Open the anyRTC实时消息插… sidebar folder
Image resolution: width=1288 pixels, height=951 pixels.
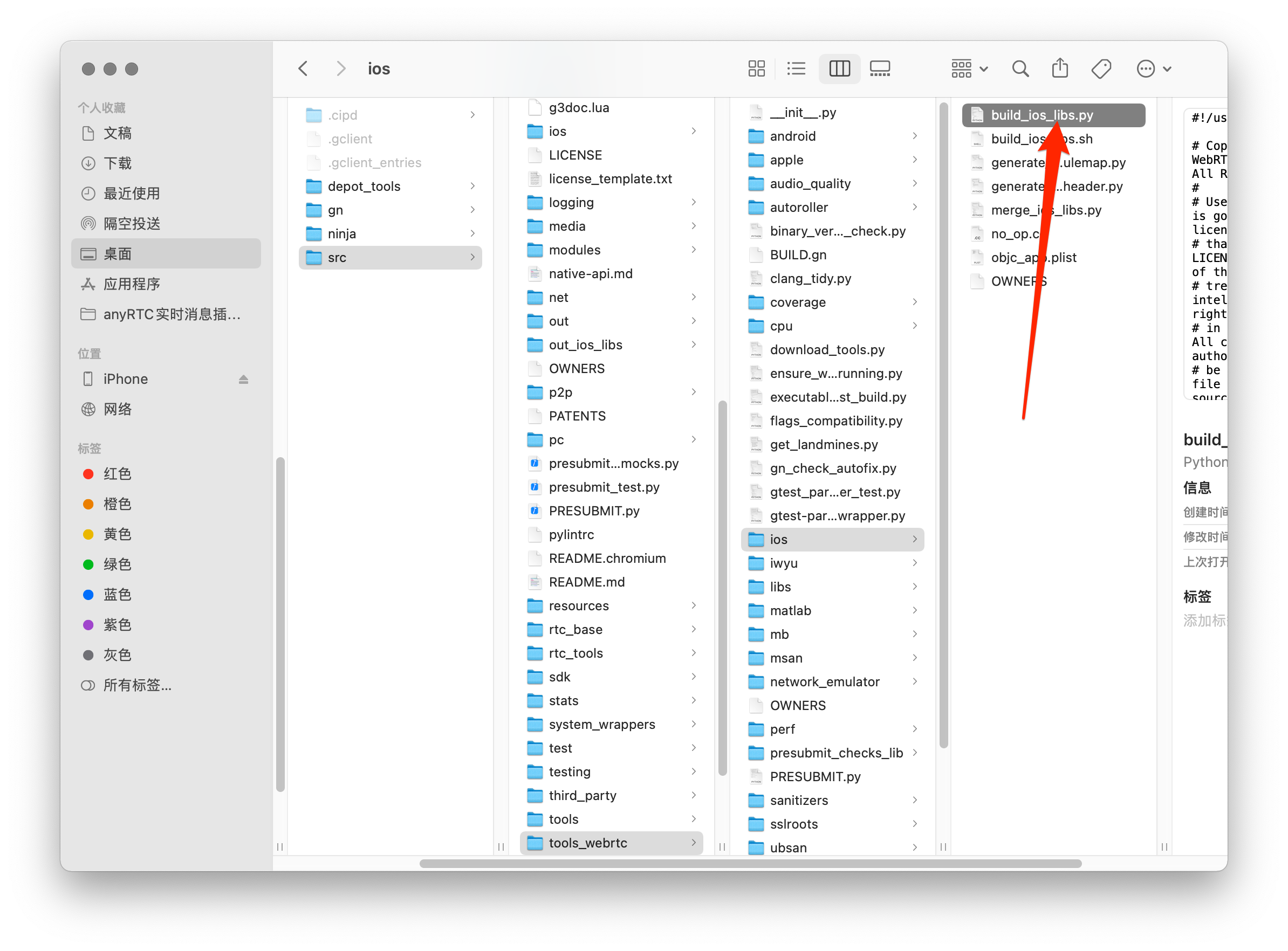pos(166,314)
